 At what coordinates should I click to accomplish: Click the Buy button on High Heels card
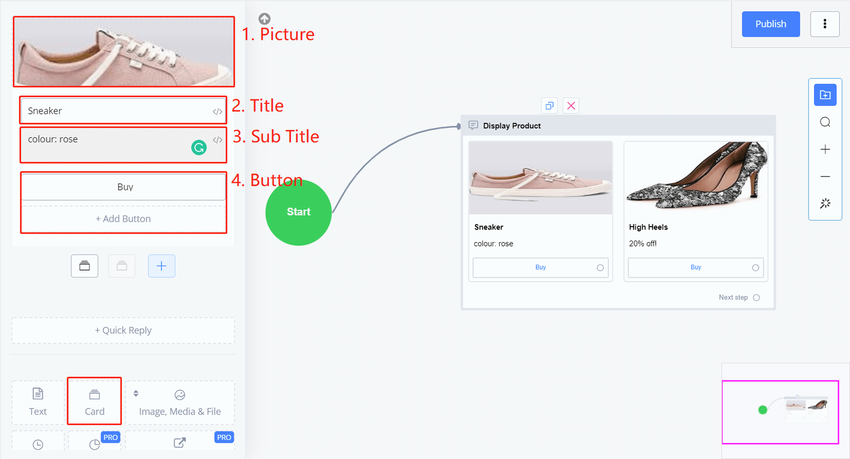[x=696, y=267]
